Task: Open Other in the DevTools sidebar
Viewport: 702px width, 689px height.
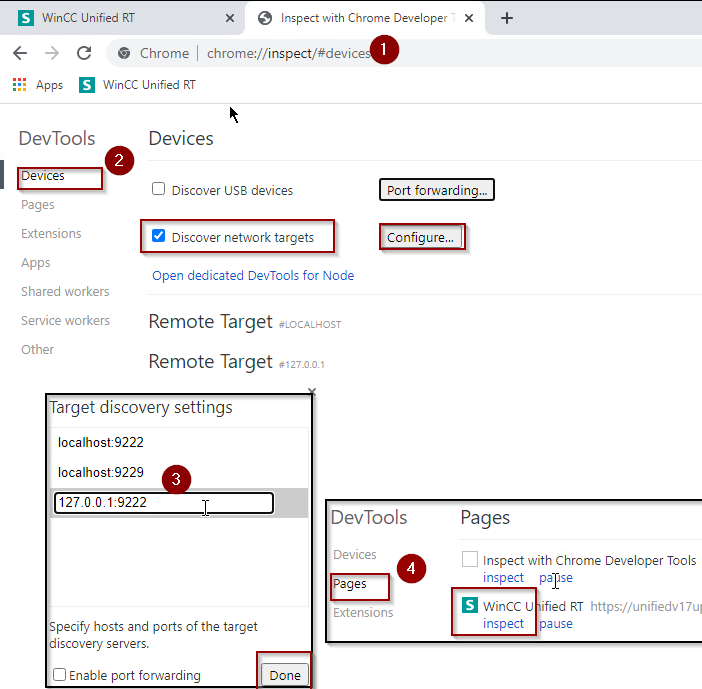Action: coord(37,350)
